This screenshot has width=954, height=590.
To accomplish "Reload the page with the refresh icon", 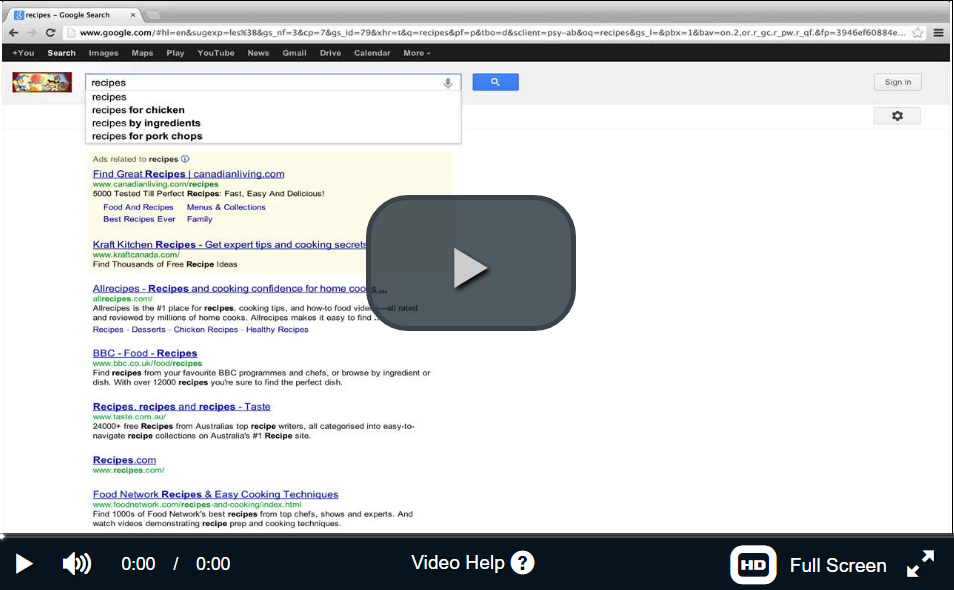I will pos(50,33).
